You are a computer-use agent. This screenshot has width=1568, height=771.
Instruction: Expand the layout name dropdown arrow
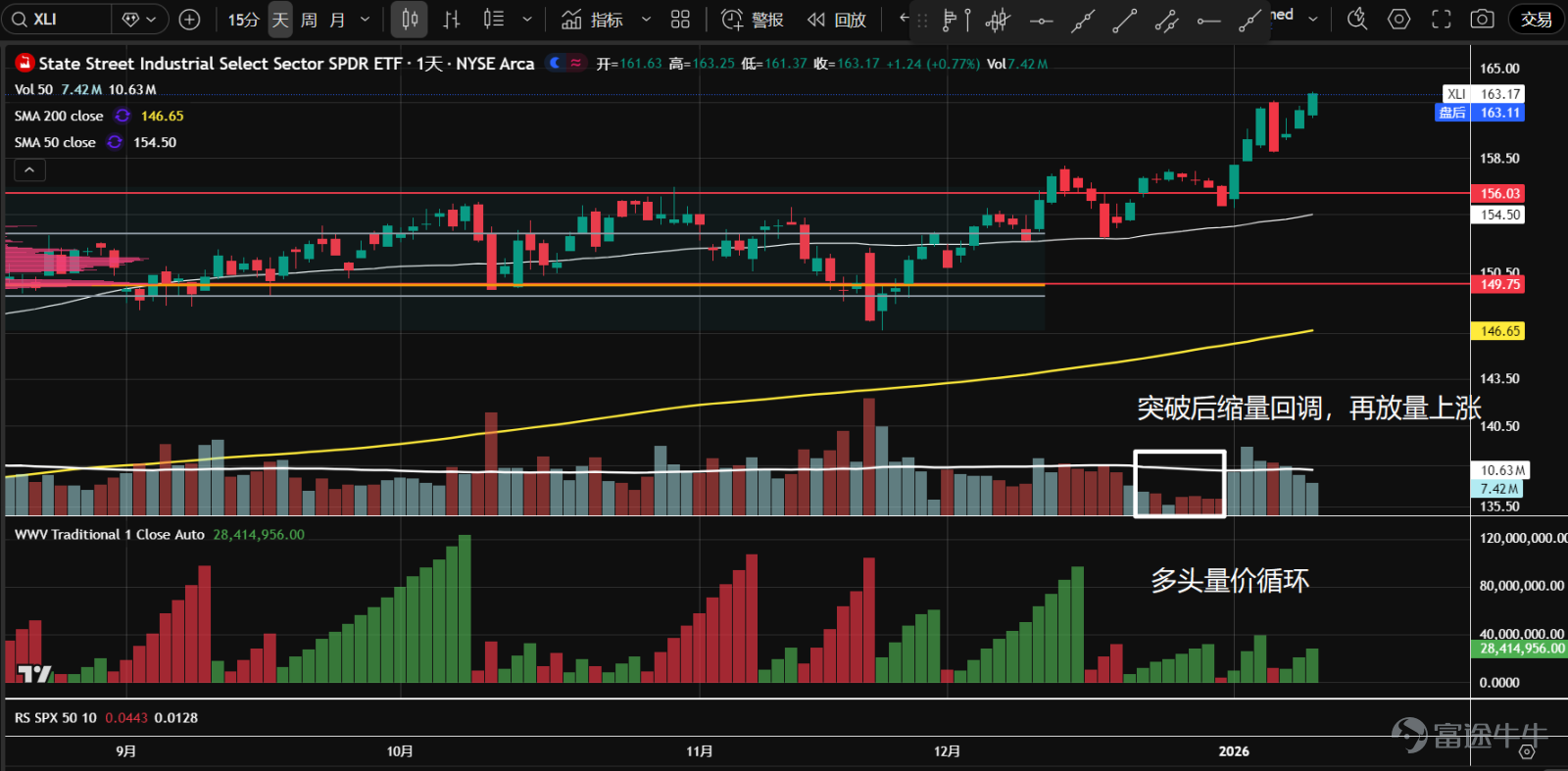click(1313, 20)
